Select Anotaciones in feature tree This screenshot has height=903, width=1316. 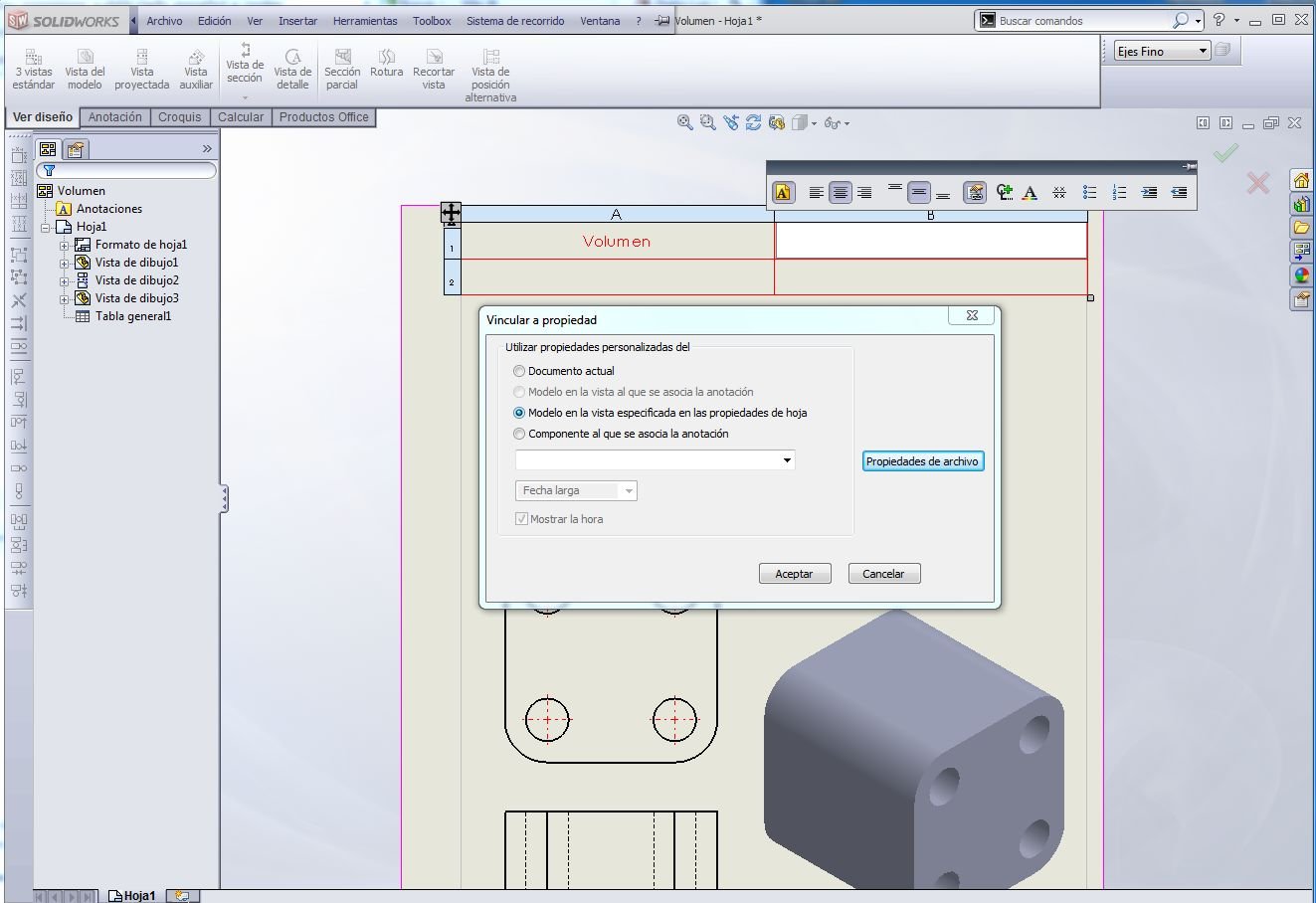tap(98, 209)
